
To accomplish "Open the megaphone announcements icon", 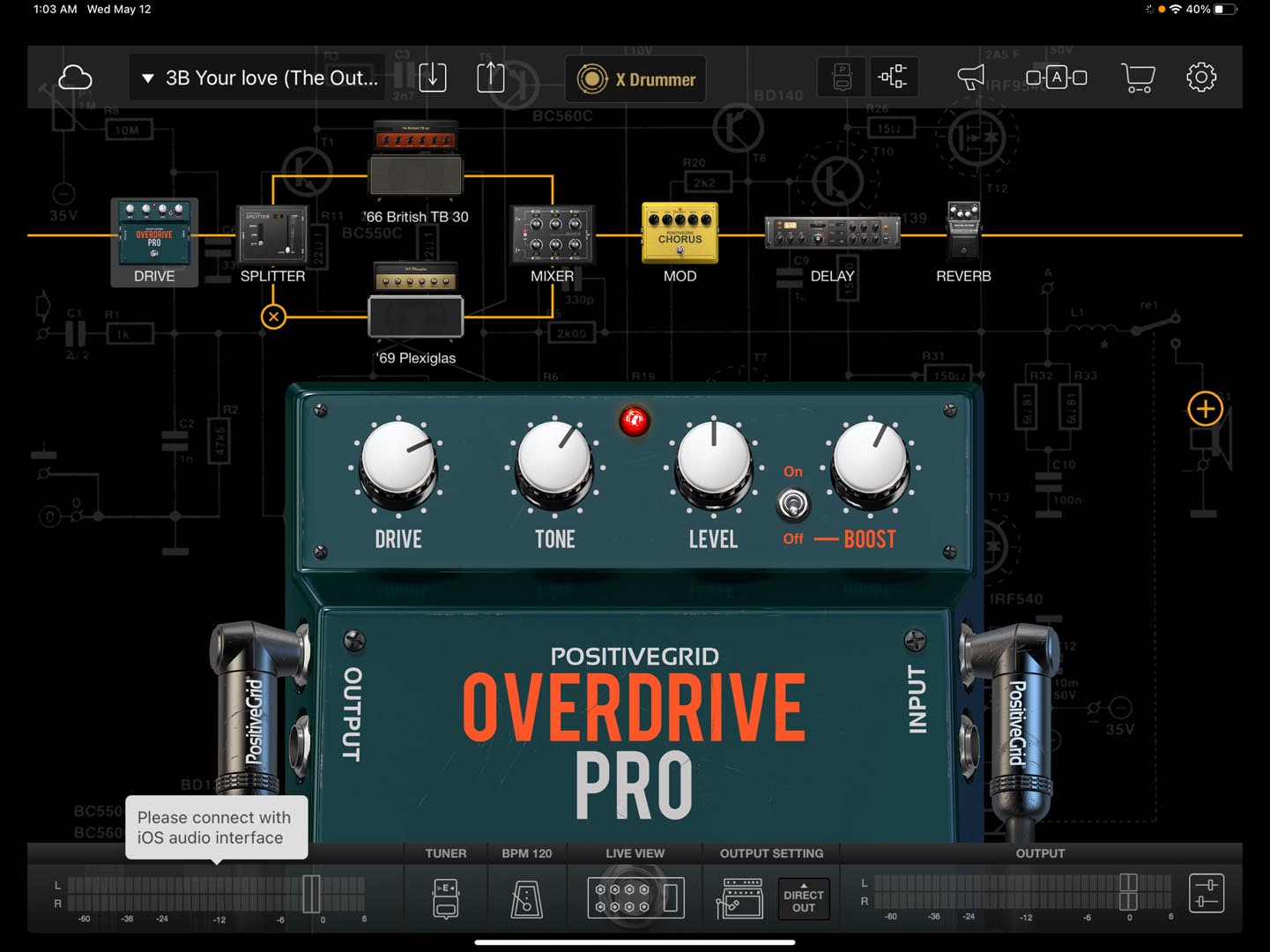I will pos(971,78).
